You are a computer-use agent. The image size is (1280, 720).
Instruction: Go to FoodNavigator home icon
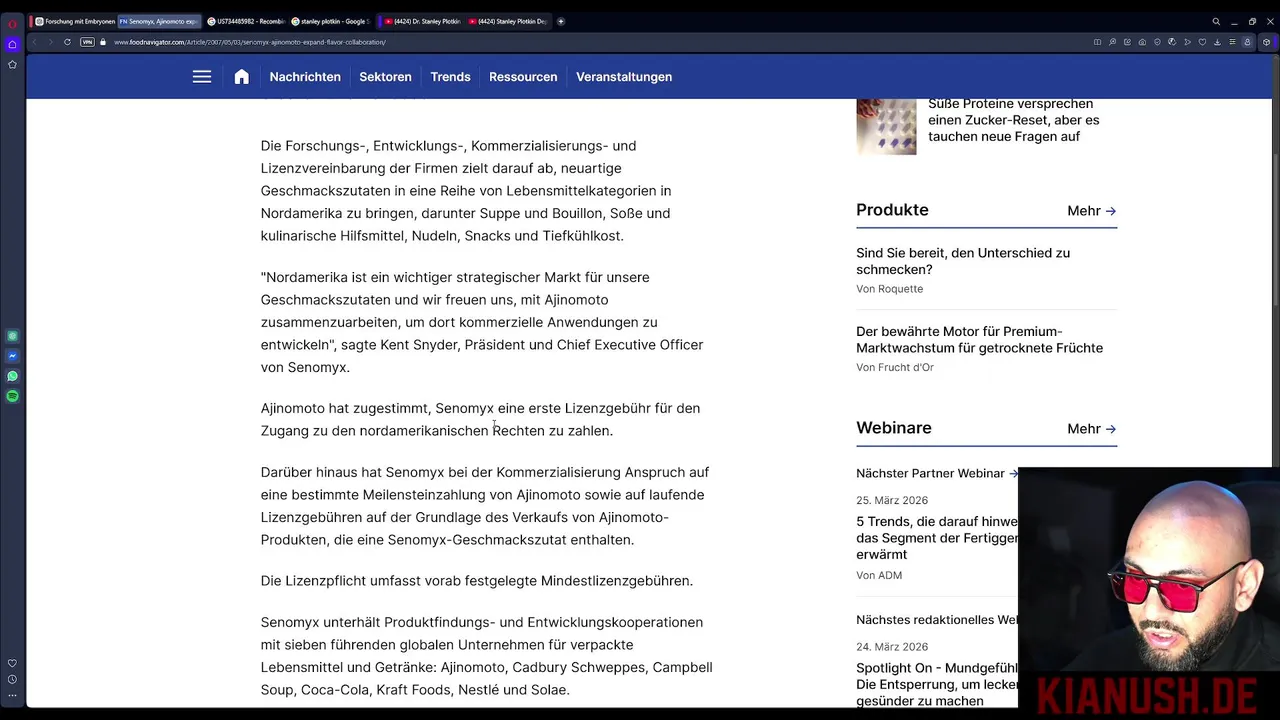coord(241,77)
